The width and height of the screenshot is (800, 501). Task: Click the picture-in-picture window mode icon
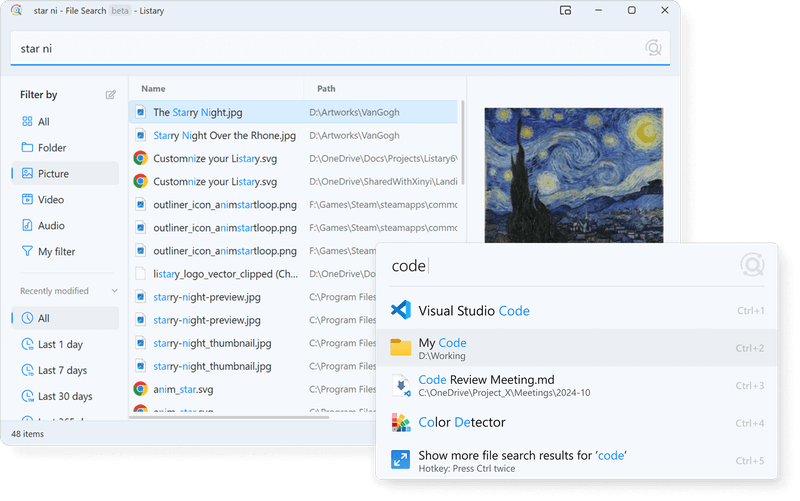point(565,10)
